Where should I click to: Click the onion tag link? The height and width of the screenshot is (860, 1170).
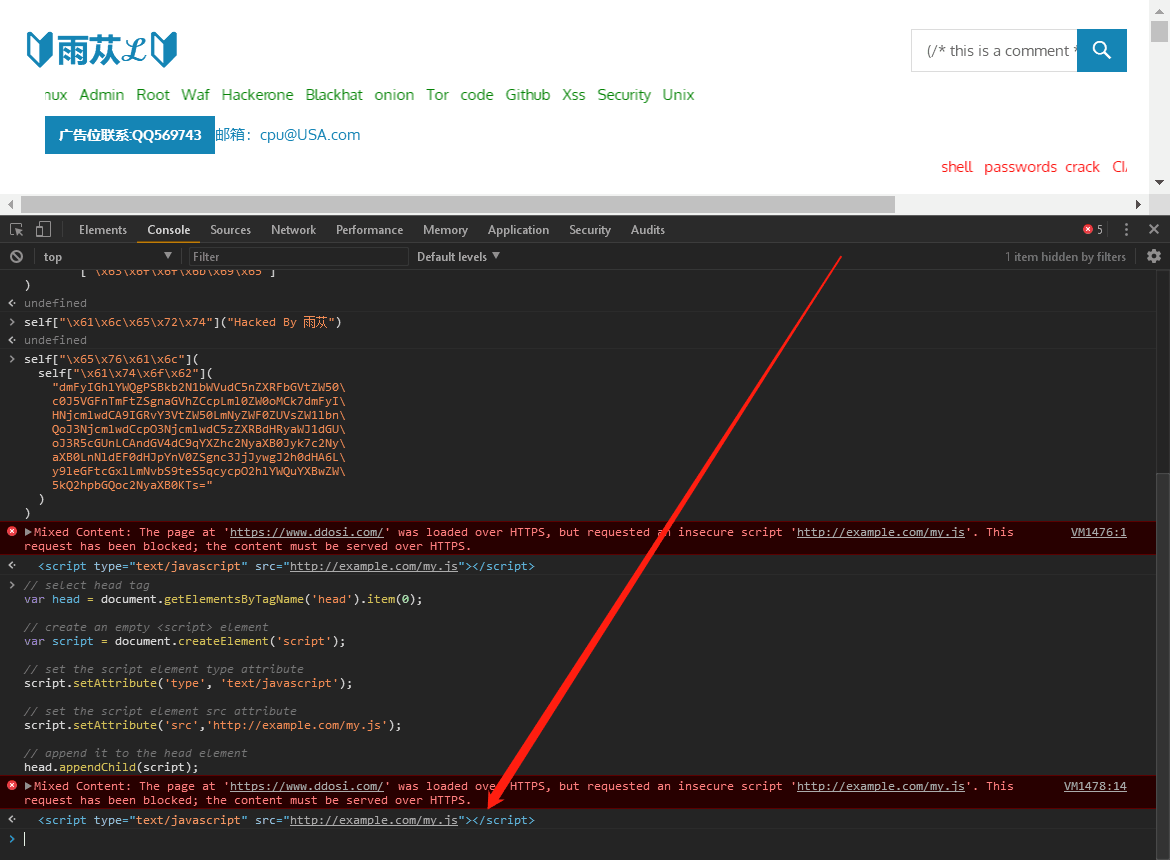coord(394,95)
